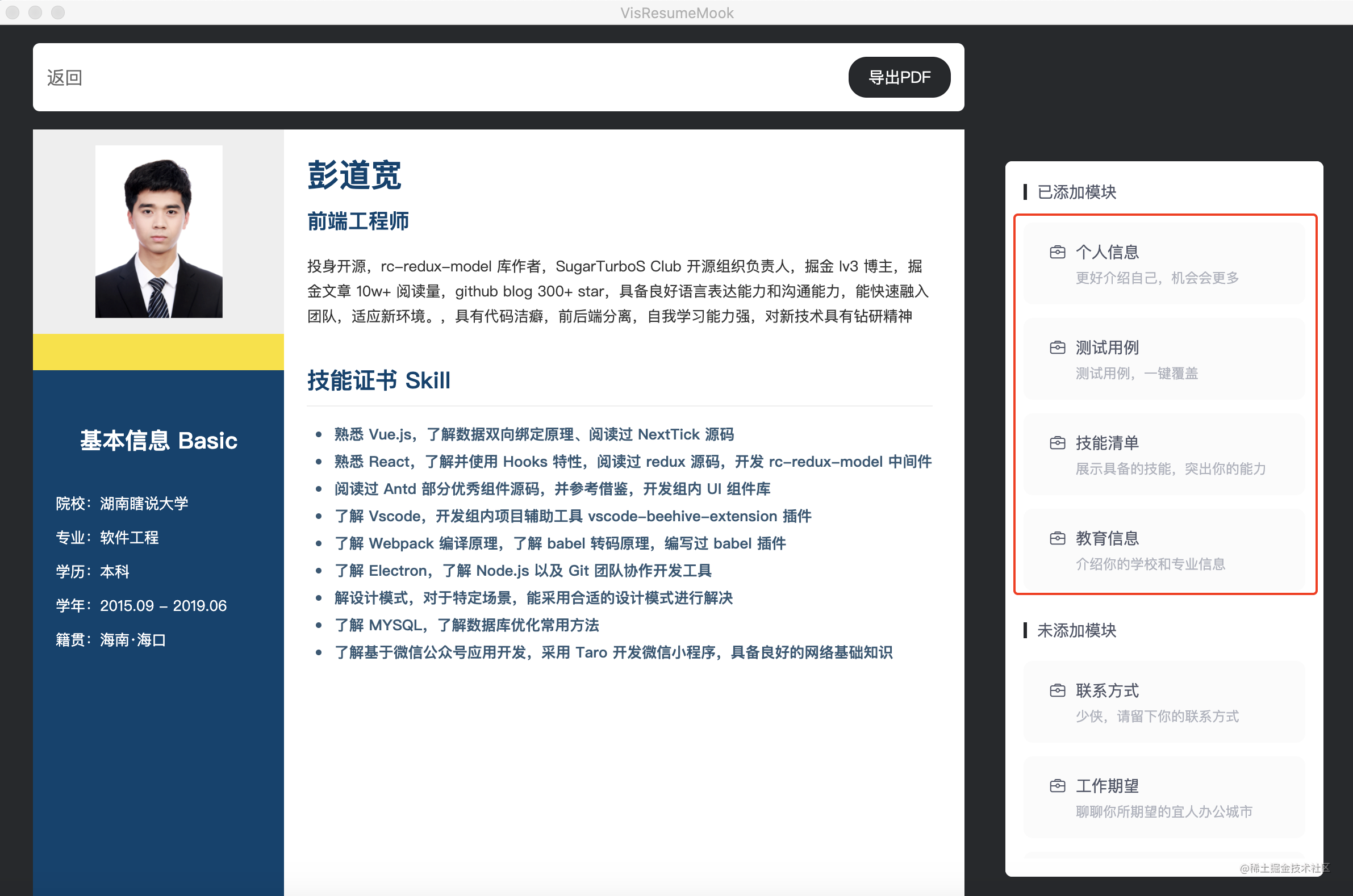This screenshot has width=1353, height=896.
Task: Add the 联系方式 module to resume
Action: [1164, 702]
